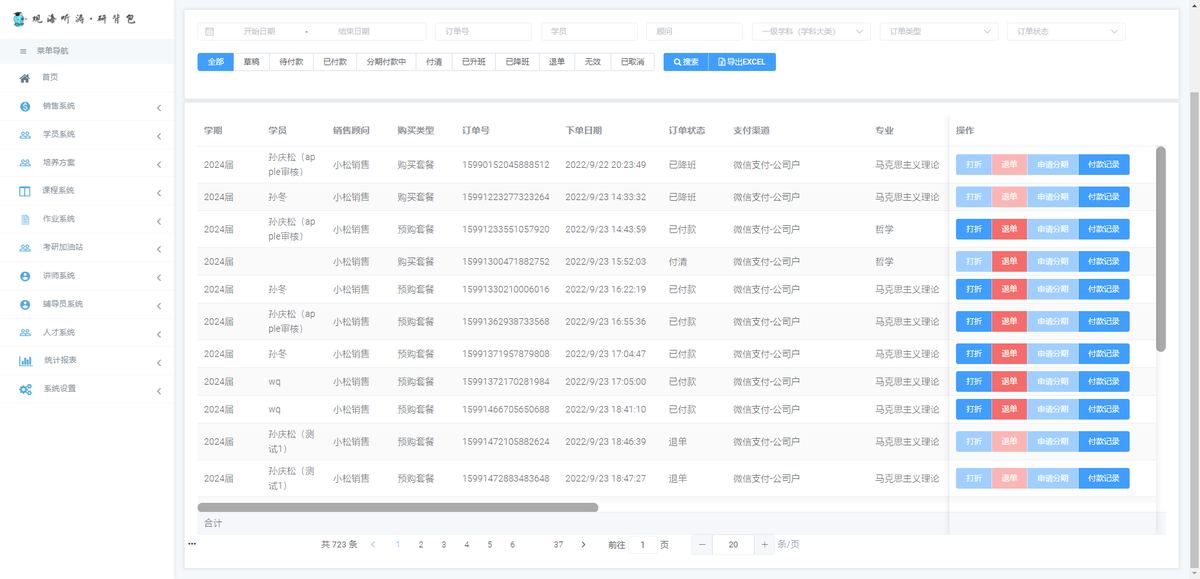The height and width of the screenshot is (579, 1200).
Task: Click the 顾问 filter input field
Action: (694, 32)
